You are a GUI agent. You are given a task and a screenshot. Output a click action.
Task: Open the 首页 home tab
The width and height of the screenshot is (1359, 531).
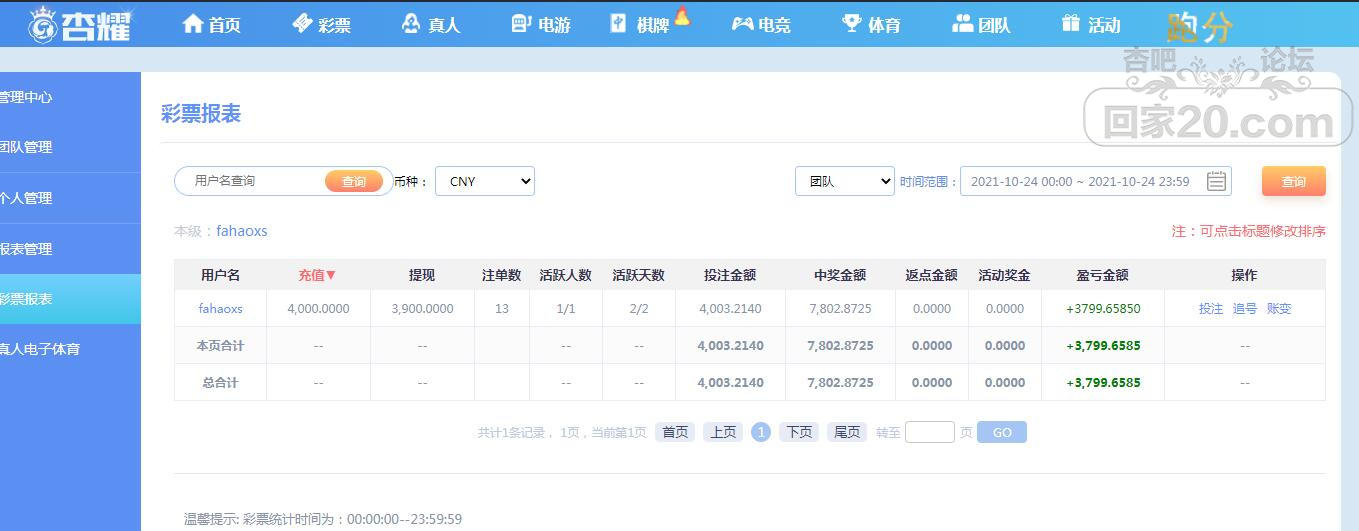(211, 24)
